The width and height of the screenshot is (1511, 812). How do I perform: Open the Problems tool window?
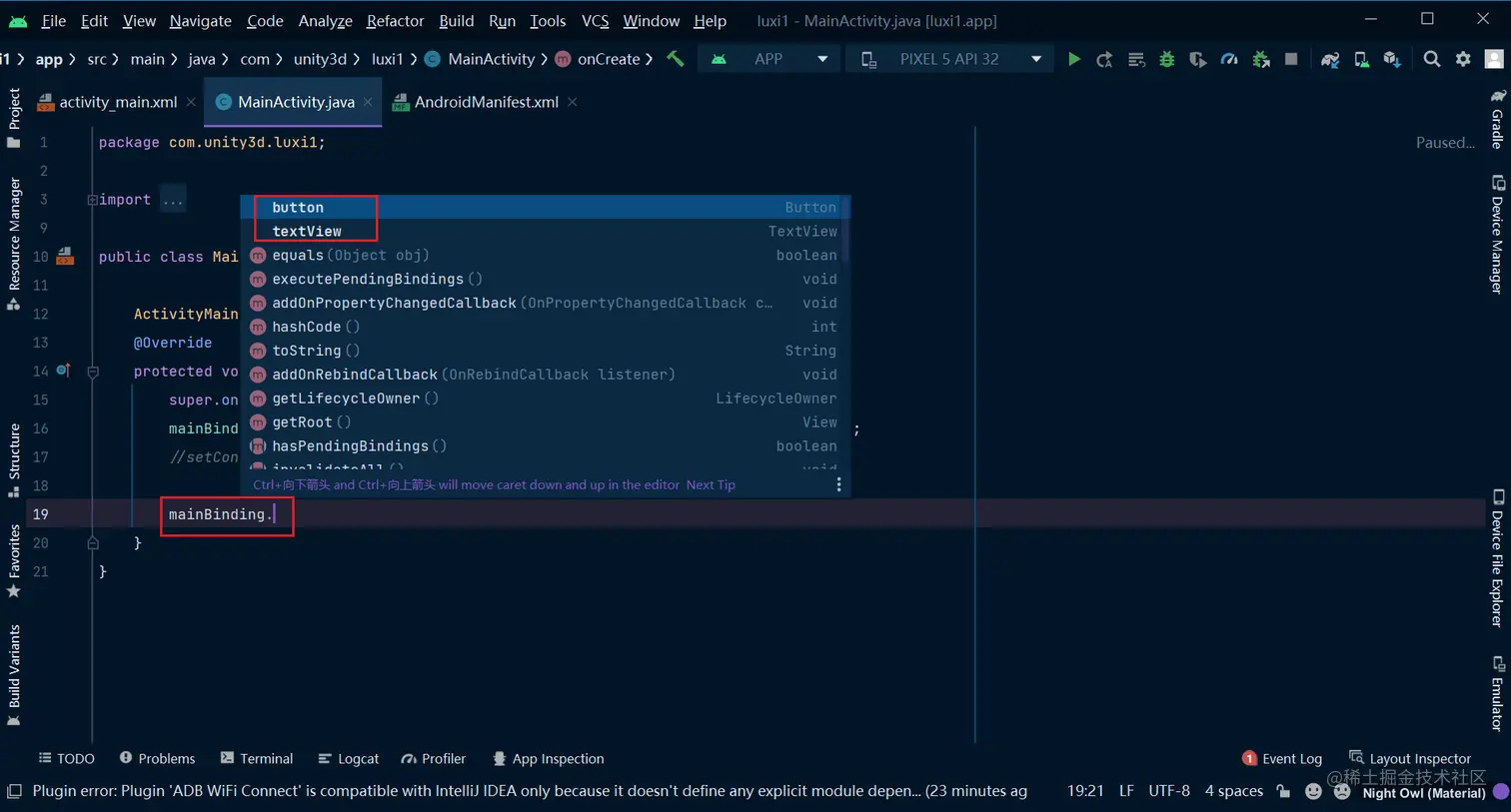[x=157, y=758]
